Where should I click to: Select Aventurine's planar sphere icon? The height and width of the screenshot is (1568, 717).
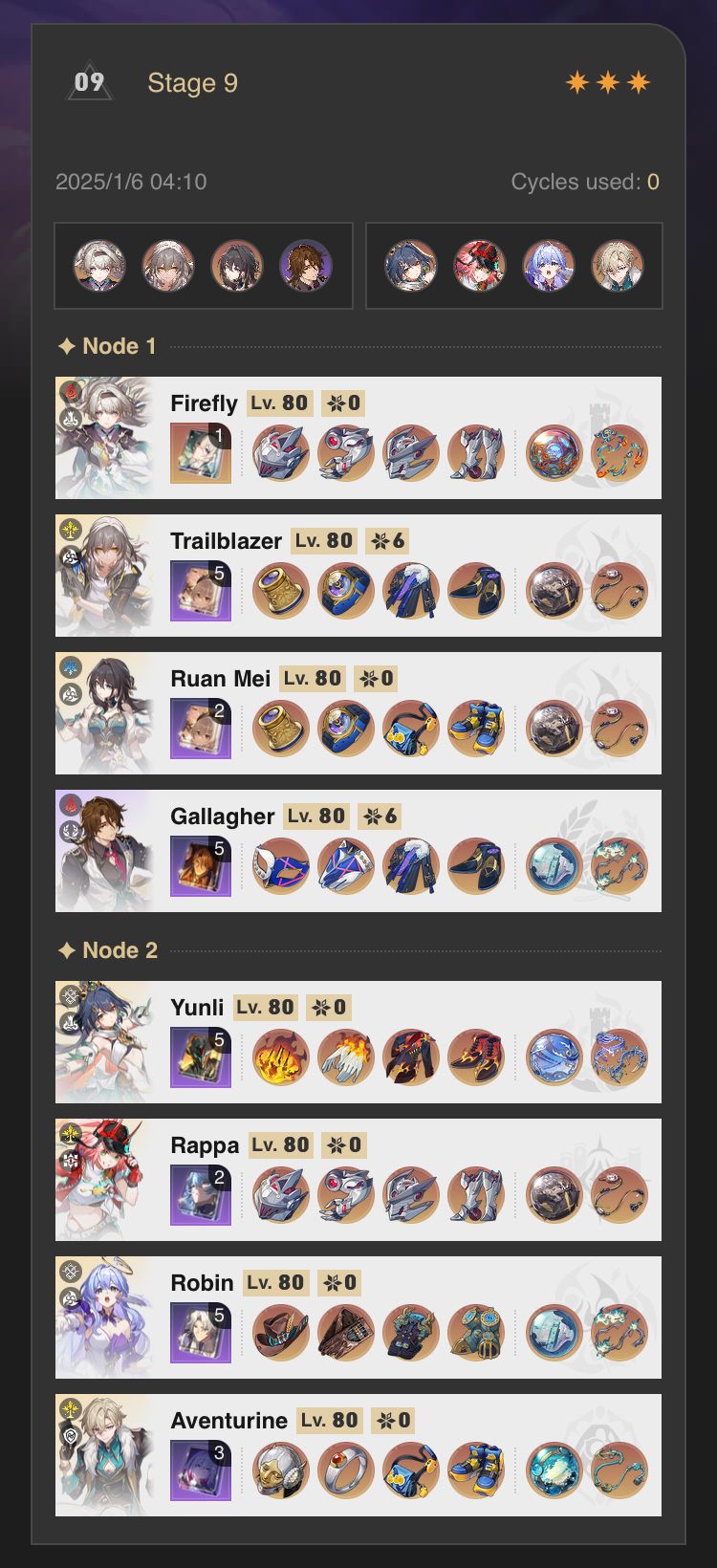tap(554, 1470)
